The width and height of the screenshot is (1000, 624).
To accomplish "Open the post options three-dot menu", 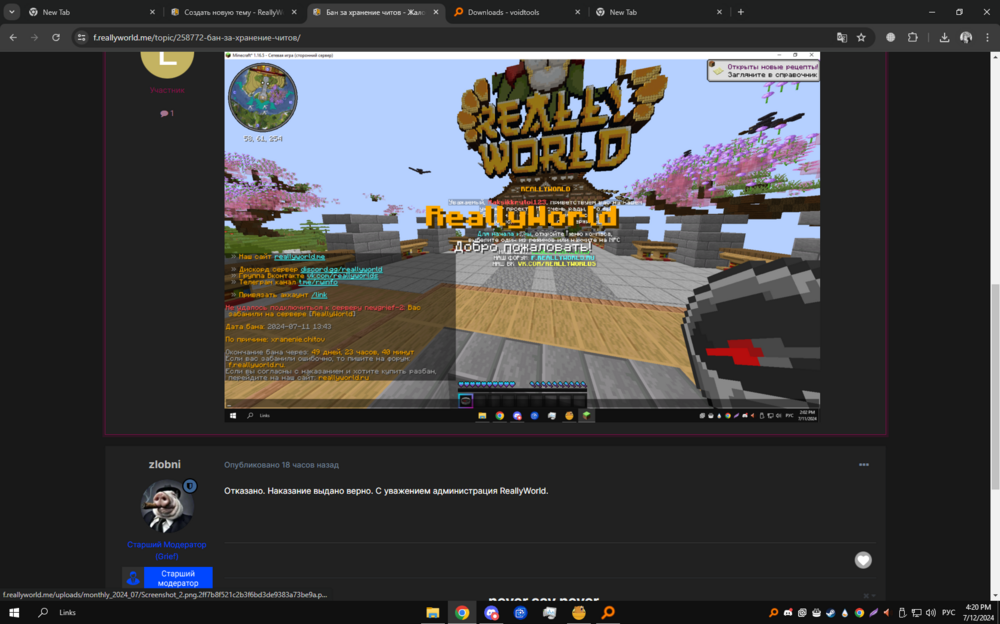I will pos(864,464).
